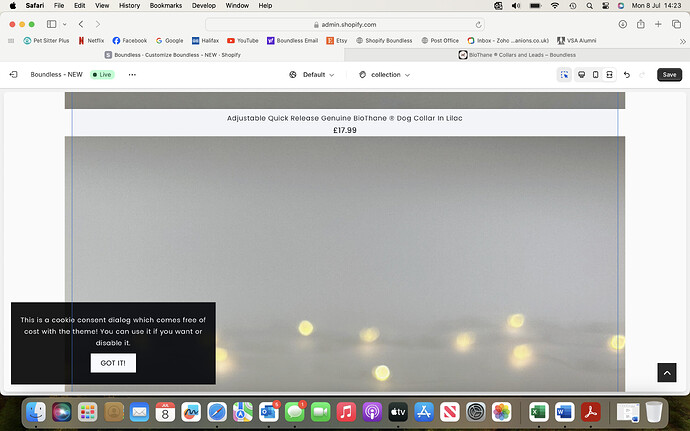690x431 pixels.
Task: Switch preview to desktop view icon
Action: tap(581, 75)
